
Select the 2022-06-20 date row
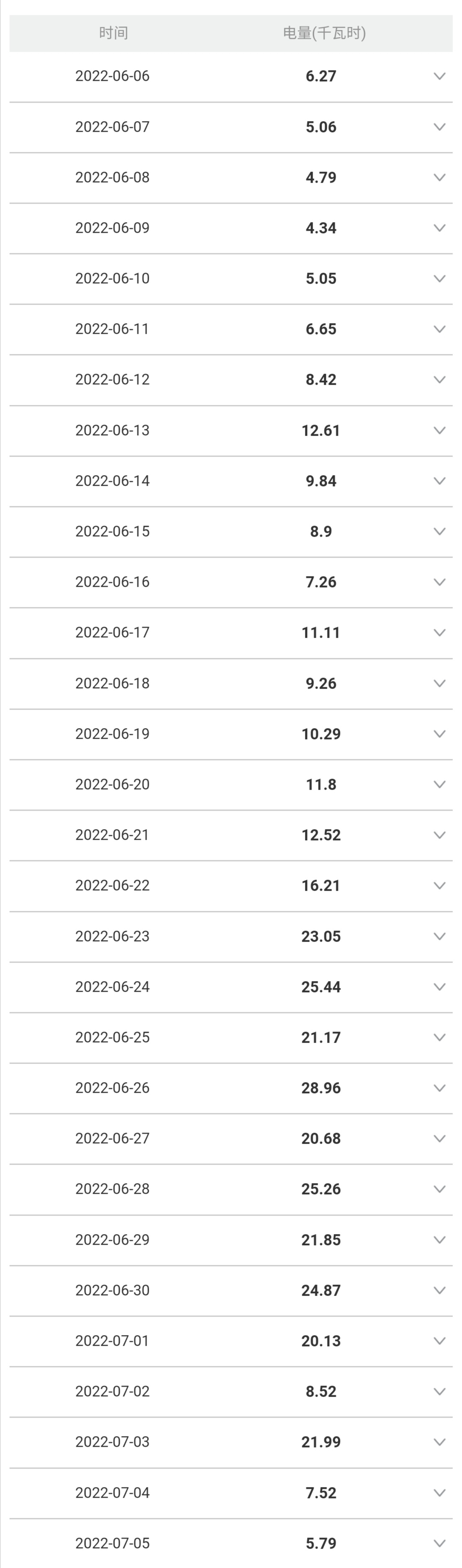tap(113, 784)
